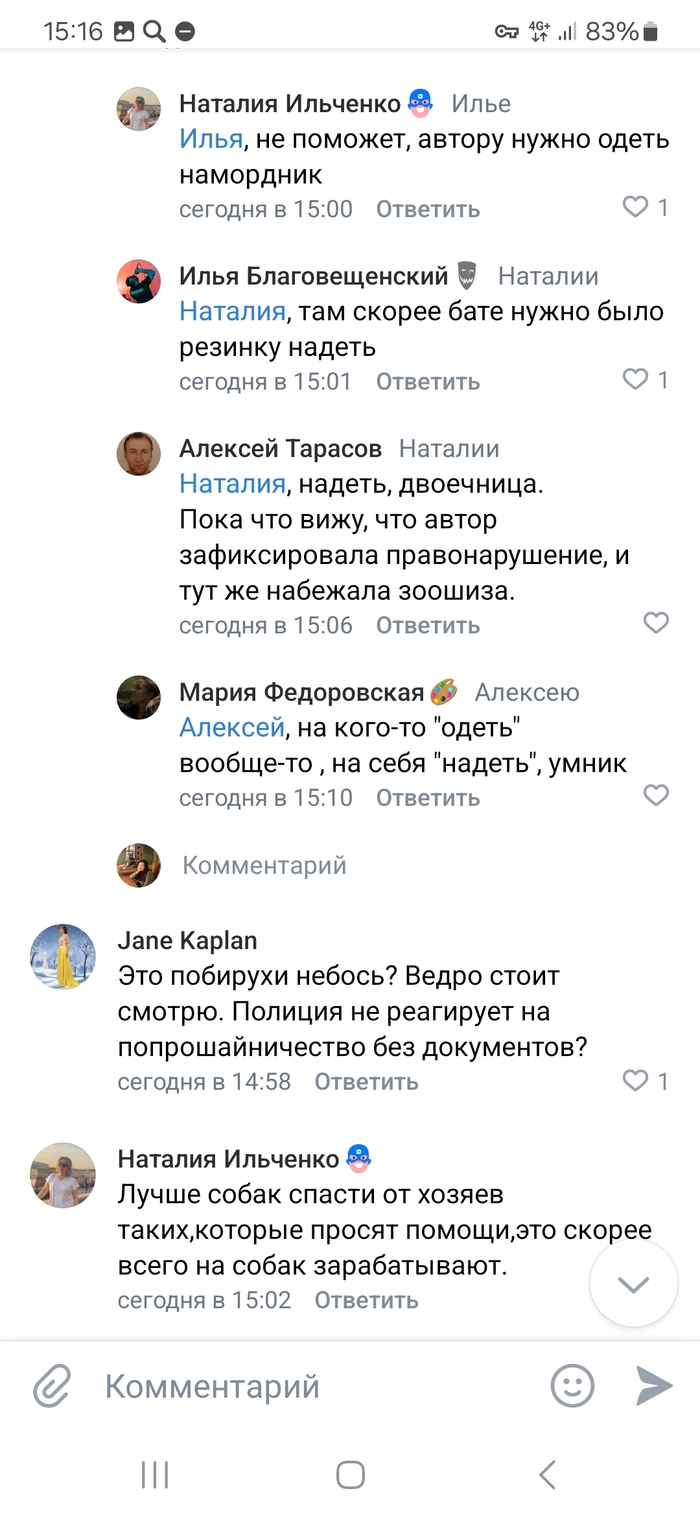700x1517 pixels.
Task: Tap the blue Илья mention link
Action: (211, 138)
